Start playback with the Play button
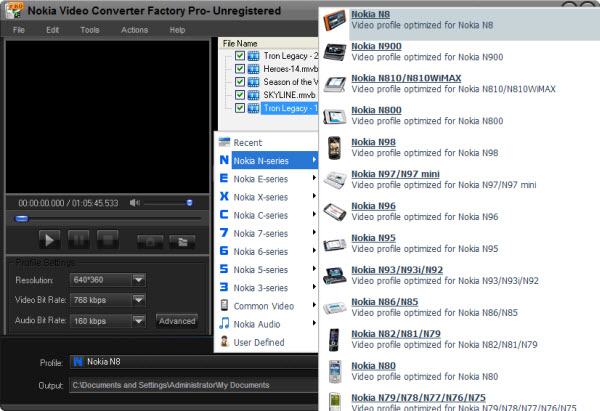 tap(49, 240)
